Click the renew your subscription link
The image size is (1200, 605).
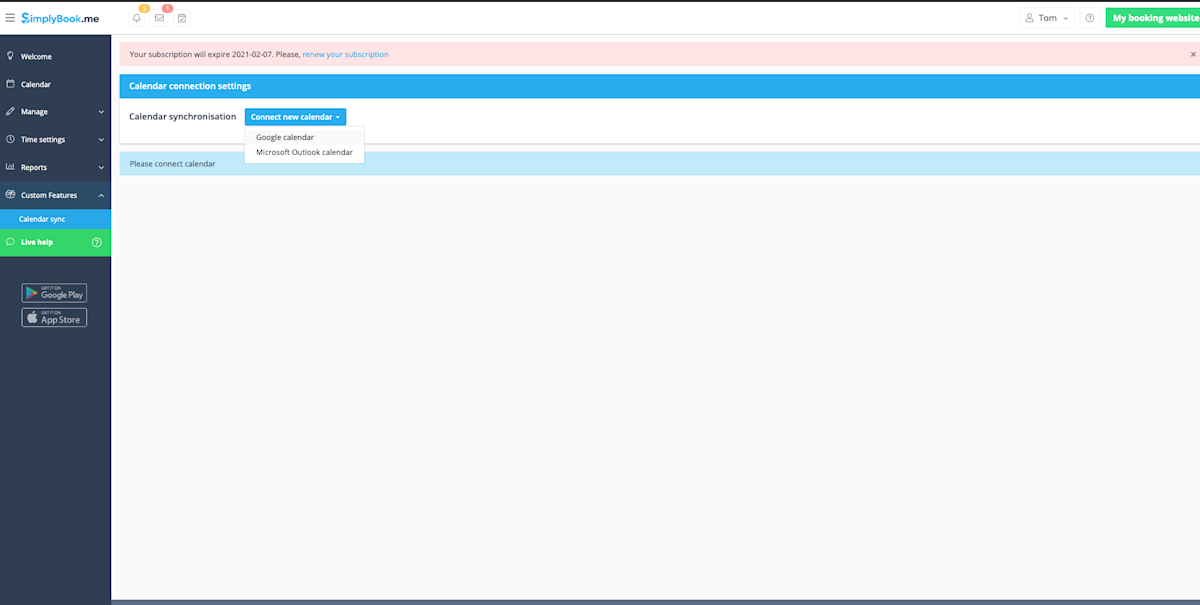click(x=345, y=54)
